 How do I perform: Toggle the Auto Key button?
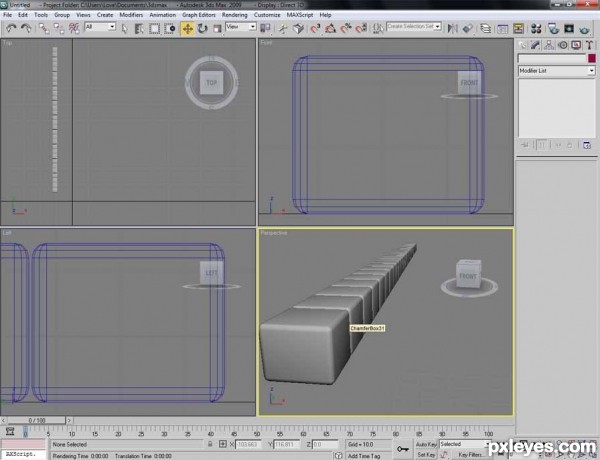[426, 444]
